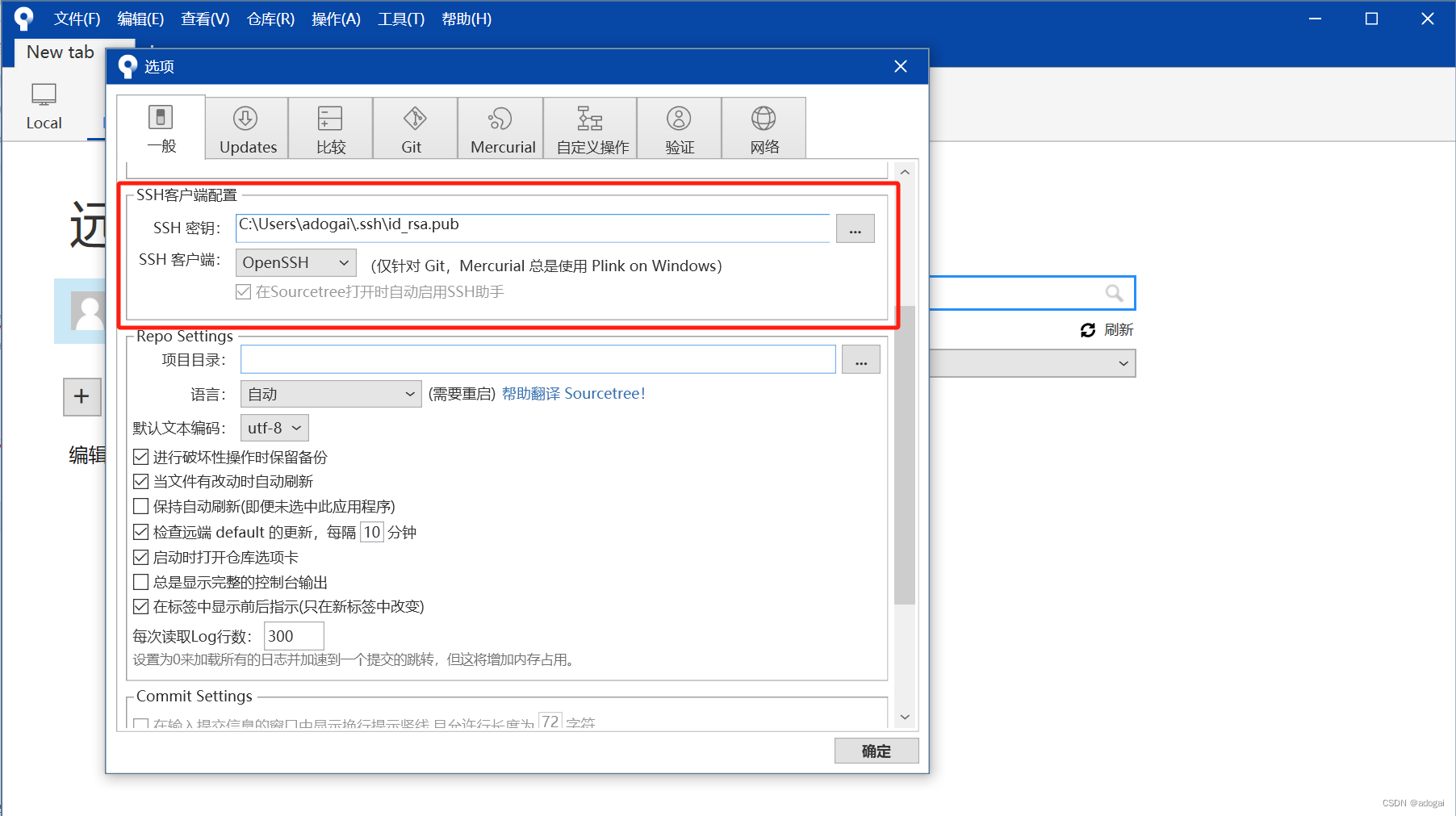This screenshot has height=816, width=1456.
Task: Switch to the Git settings tab
Action: 415,128
